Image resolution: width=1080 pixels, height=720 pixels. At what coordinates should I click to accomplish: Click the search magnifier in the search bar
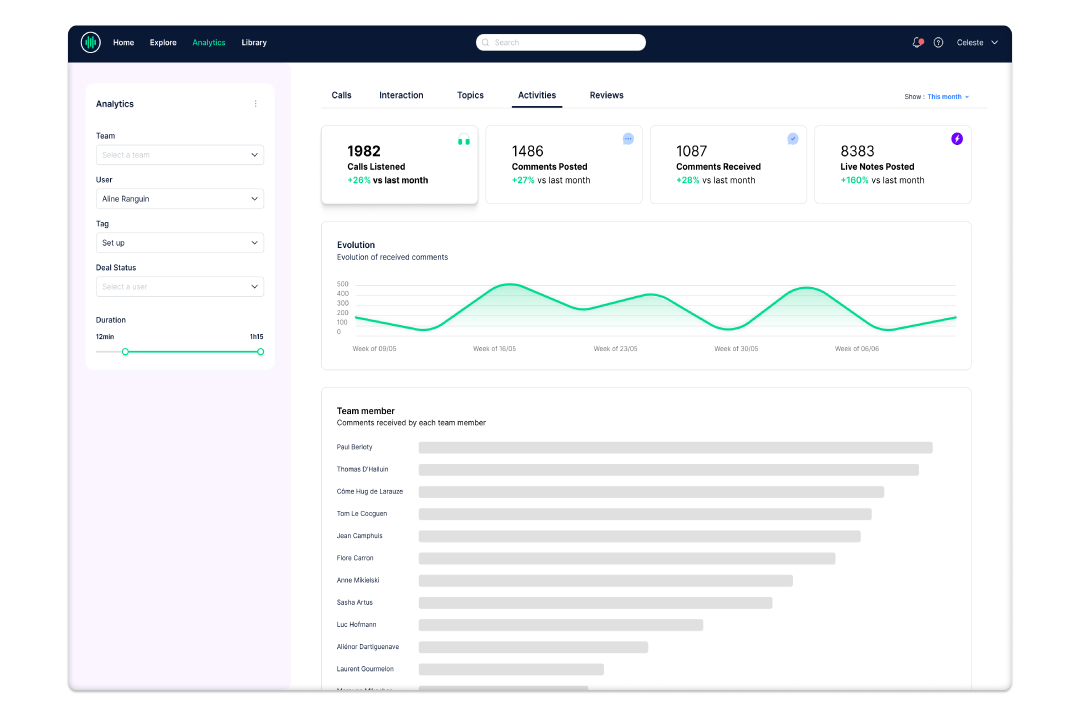tap(485, 42)
